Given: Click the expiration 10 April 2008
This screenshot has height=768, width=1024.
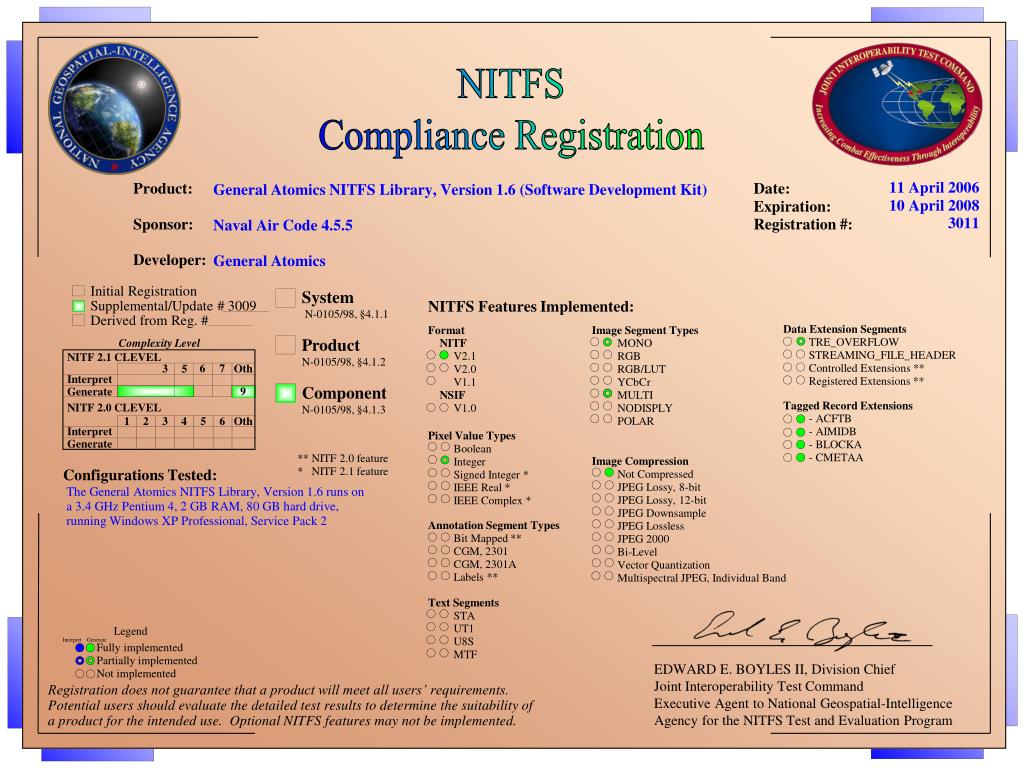Looking at the screenshot, I should (934, 205).
